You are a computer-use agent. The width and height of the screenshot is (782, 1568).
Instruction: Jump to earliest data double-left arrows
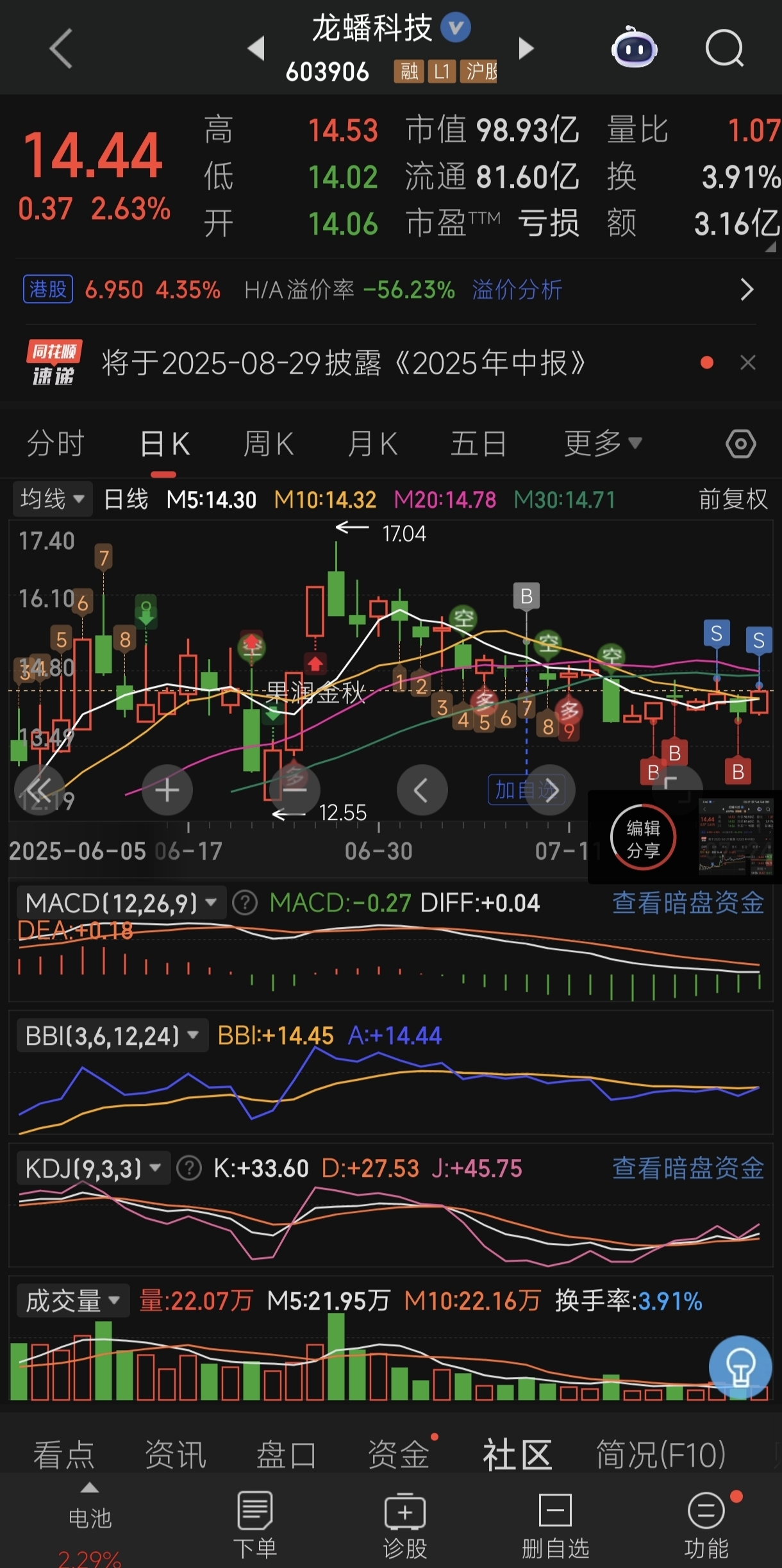tap(40, 790)
